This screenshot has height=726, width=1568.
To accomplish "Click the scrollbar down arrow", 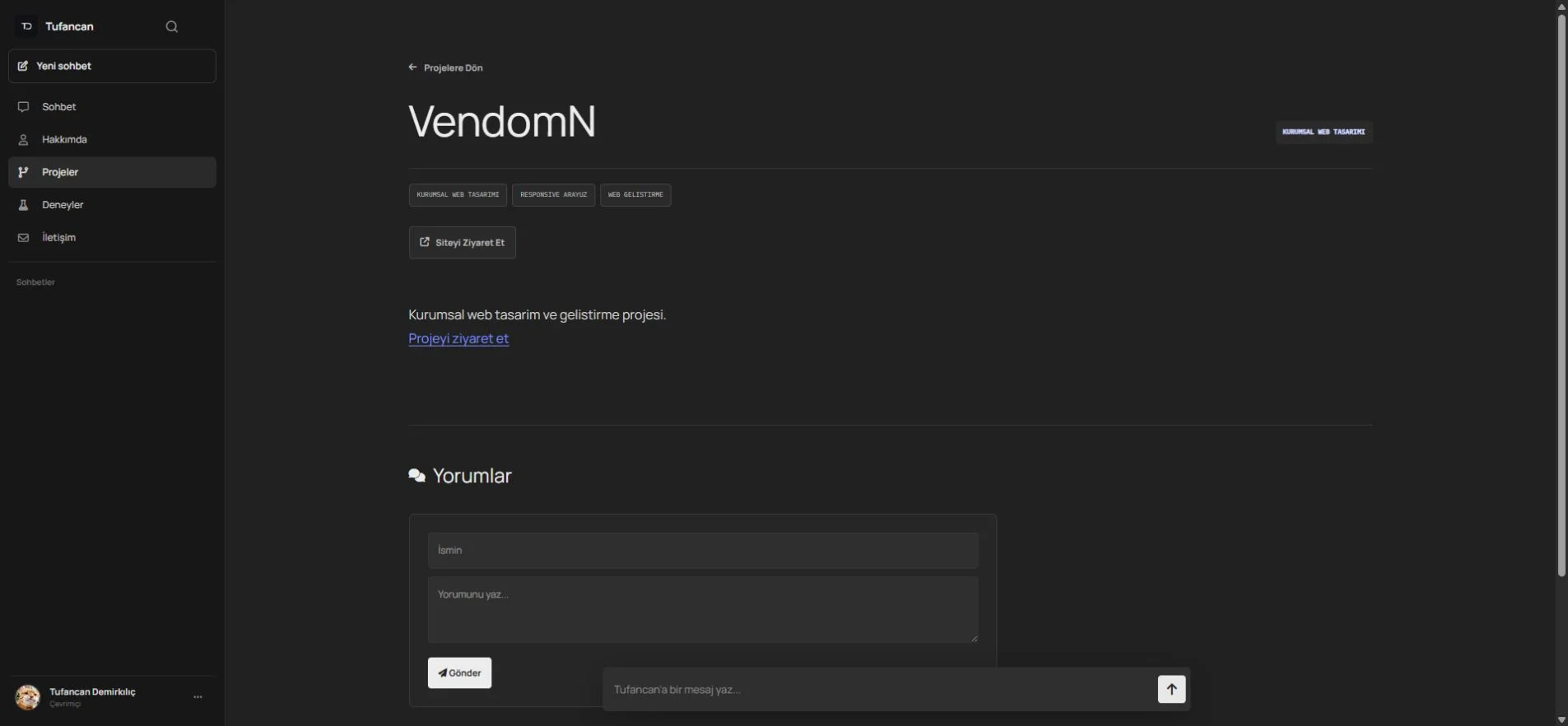I will (1561, 720).
